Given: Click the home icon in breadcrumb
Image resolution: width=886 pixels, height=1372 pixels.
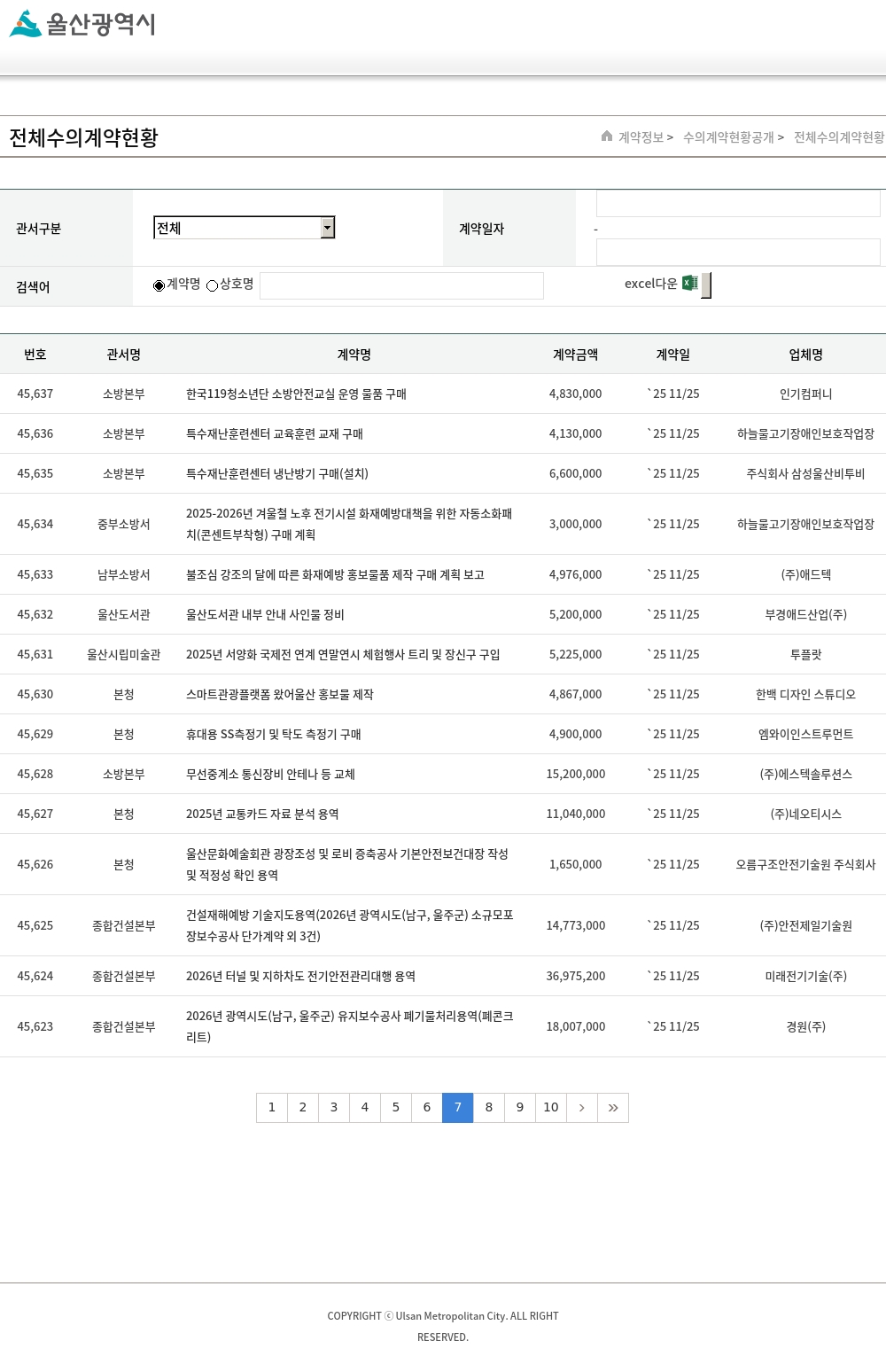Looking at the screenshot, I should point(607,136).
